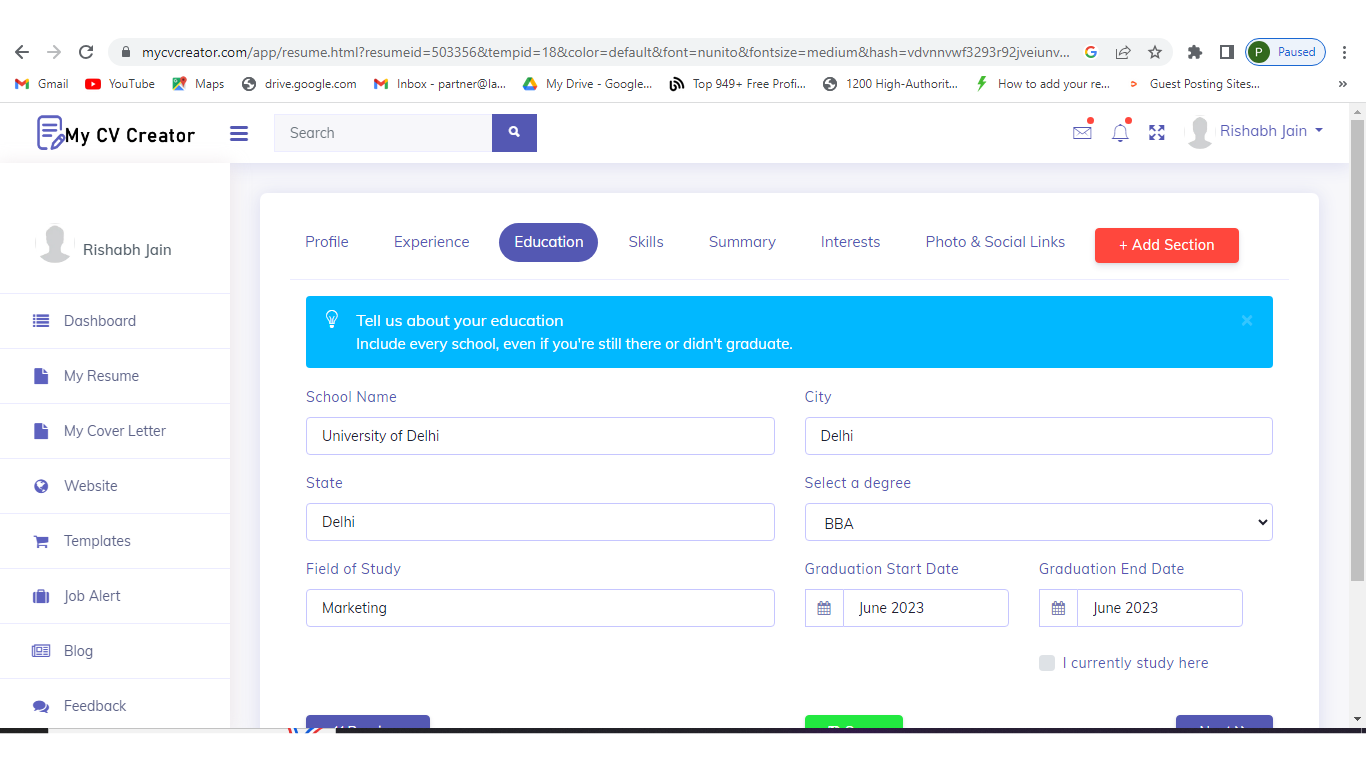Dismiss the education tip banner
Viewport: 1366px width, 768px height.
[x=1246, y=321]
